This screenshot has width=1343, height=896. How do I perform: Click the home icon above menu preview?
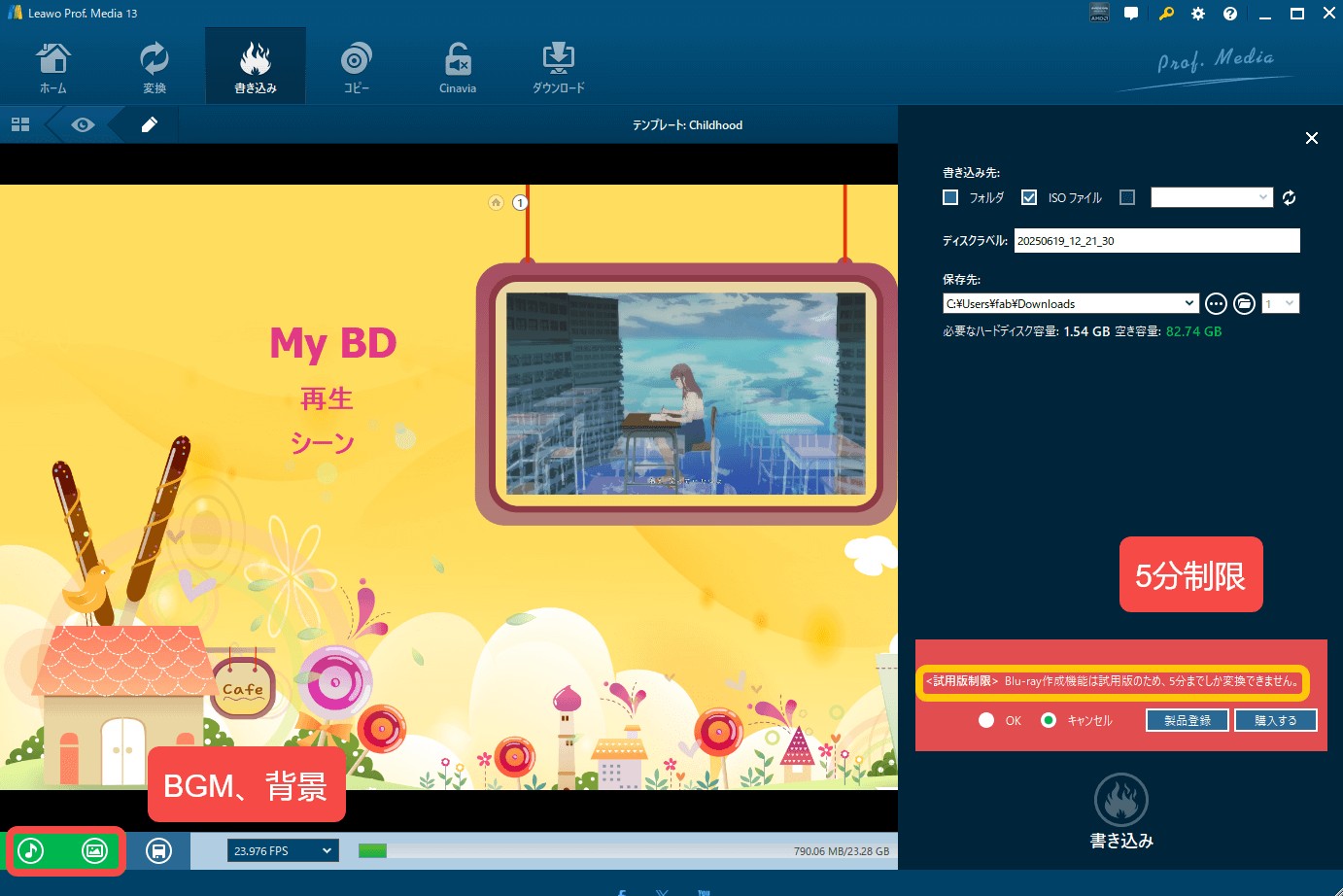[x=496, y=202]
